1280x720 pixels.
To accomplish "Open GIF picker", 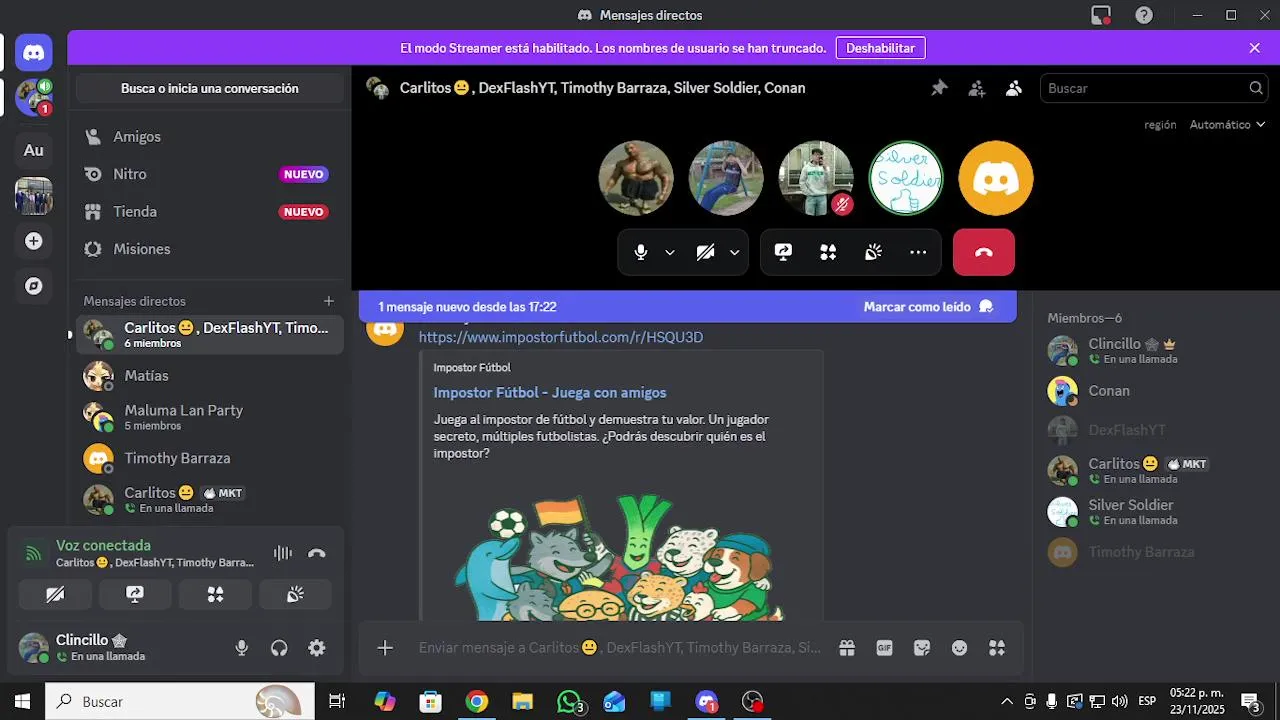I will pyautogui.click(x=884, y=648).
